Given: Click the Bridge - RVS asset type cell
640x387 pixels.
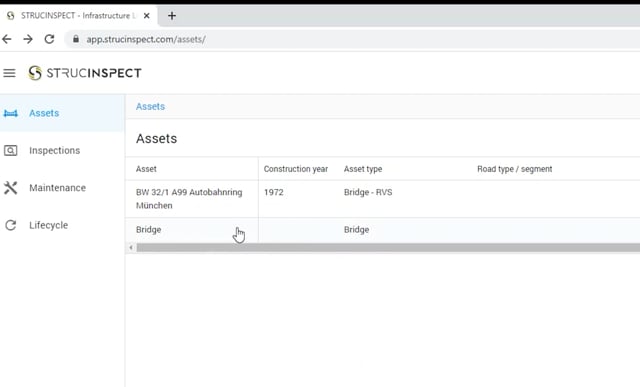Looking at the screenshot, I should pos(368,192).
